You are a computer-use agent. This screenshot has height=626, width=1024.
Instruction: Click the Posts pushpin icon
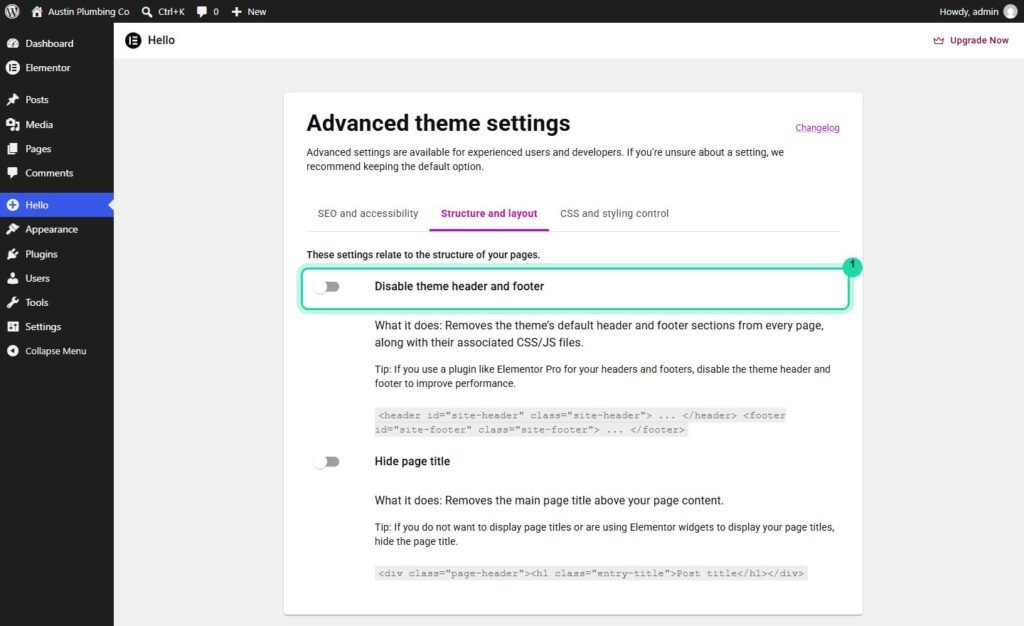coord(12,99)
